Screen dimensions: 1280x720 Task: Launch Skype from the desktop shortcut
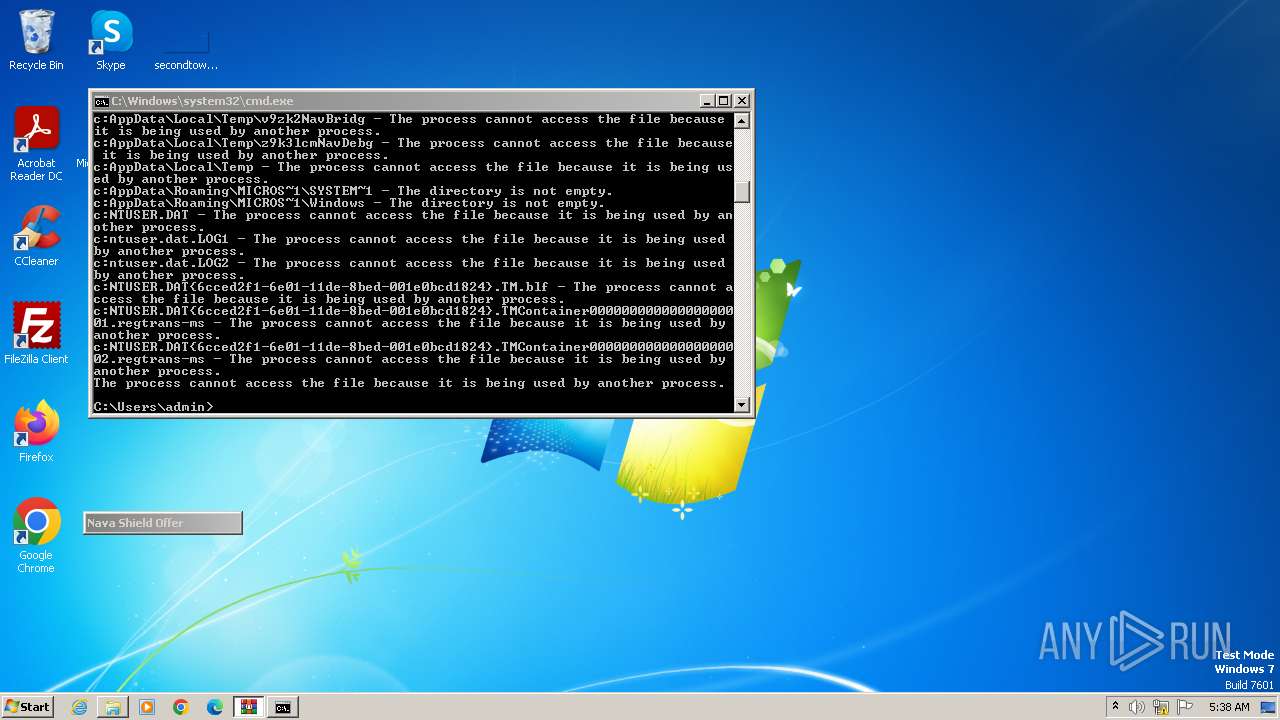tap(111, 41)
